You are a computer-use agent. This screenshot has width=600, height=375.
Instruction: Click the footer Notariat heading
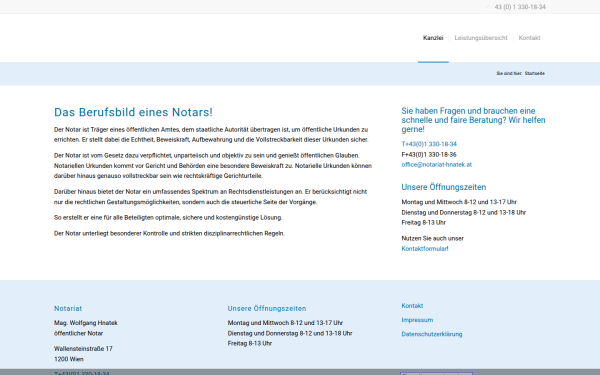68,308
